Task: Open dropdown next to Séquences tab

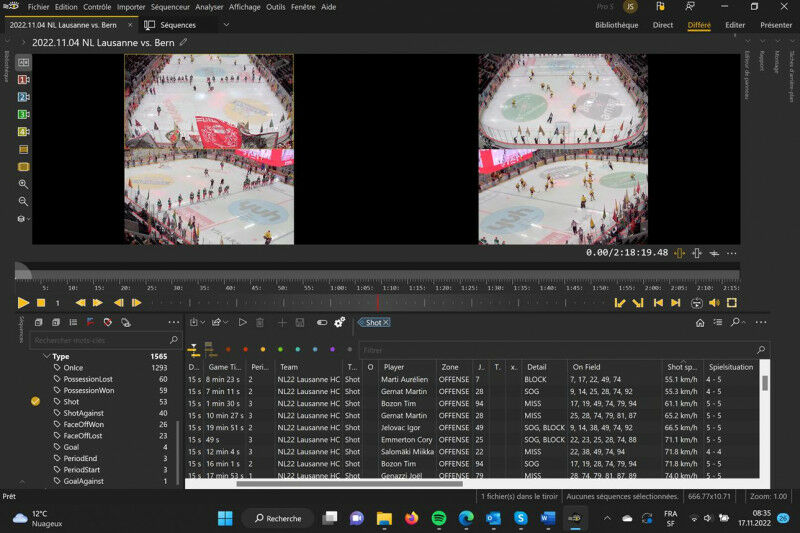Action: [226, 25]
